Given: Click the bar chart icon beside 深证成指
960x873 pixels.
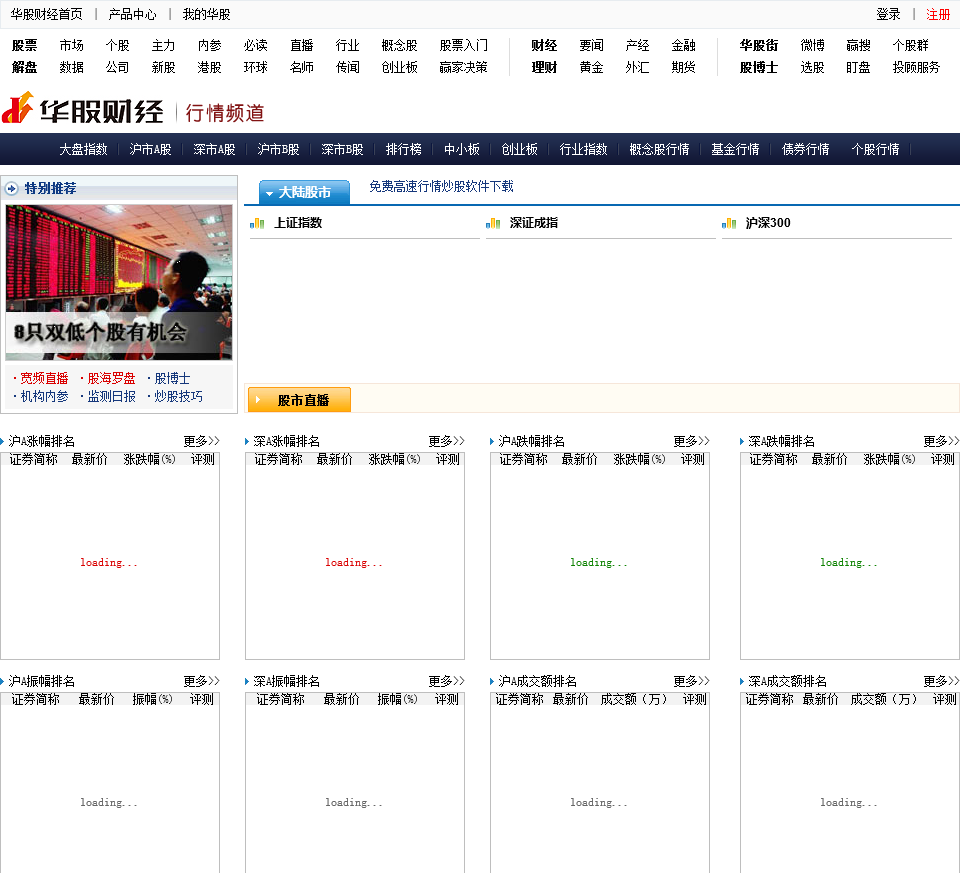Looking at the screenshot, I should 493,223.
